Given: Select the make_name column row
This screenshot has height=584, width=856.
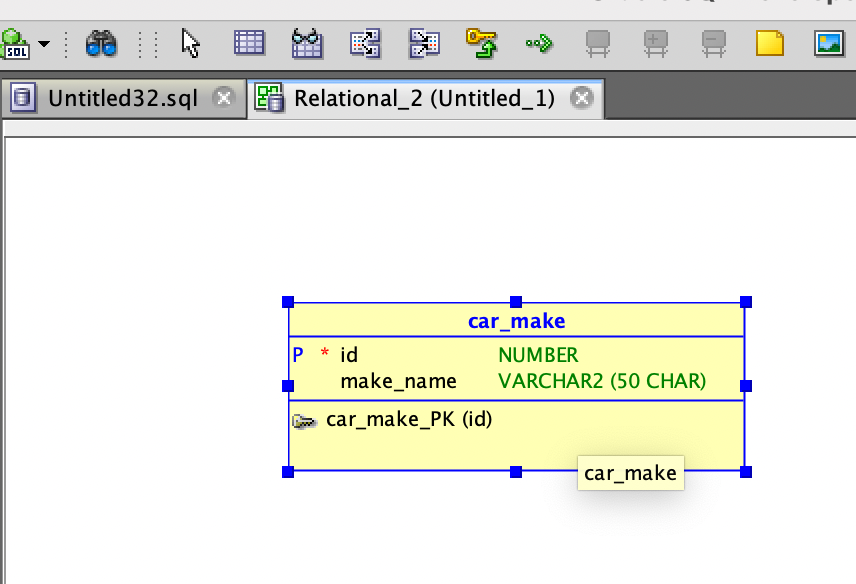Looking at the screenshot, I should point(398,381).
